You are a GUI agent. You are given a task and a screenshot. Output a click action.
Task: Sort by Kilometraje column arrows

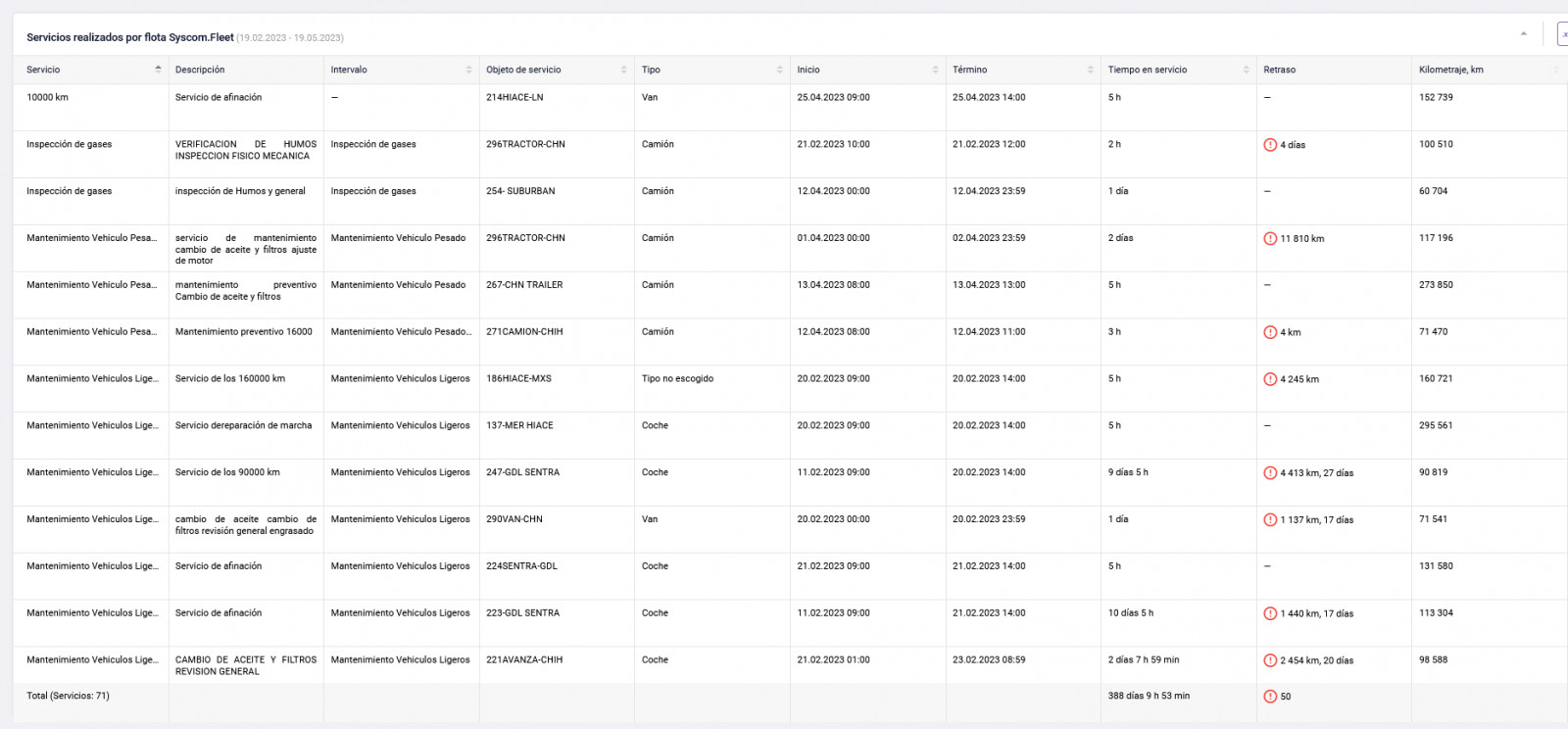click(x=1555, y=70)
